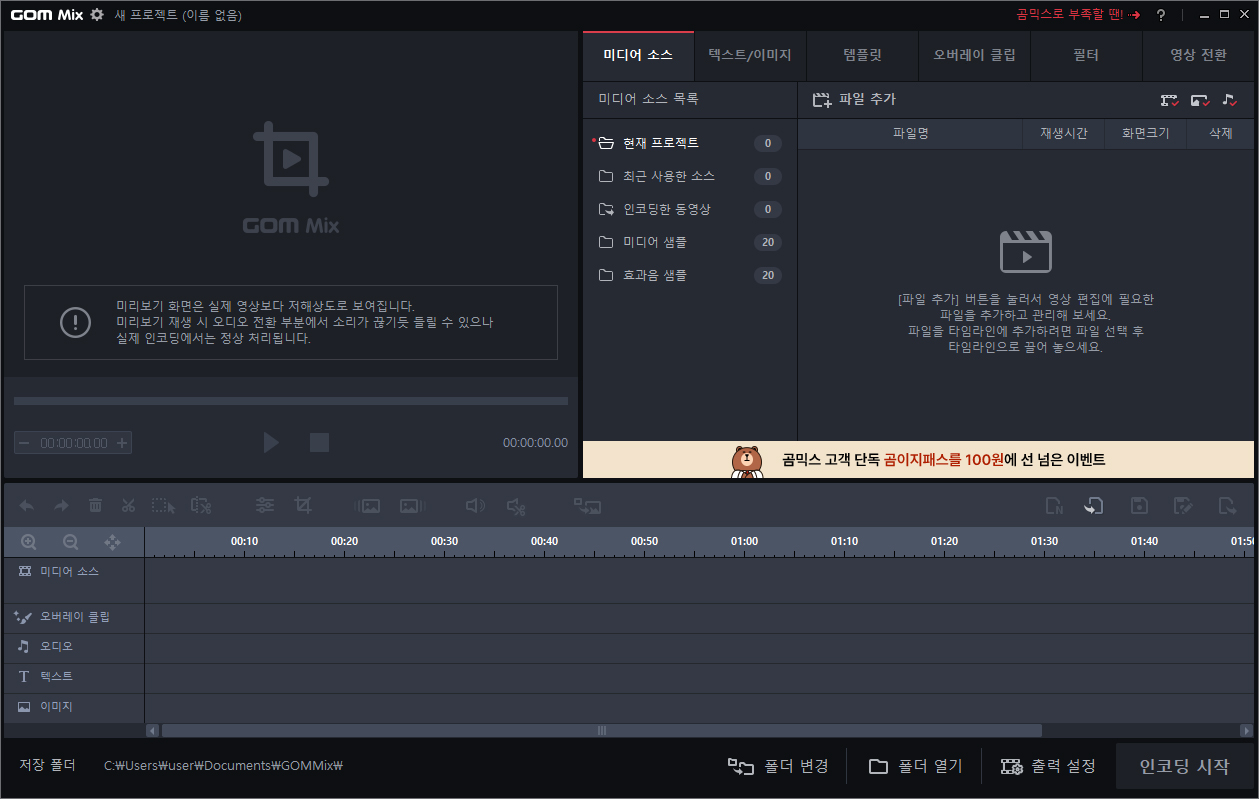Toggle video file filter icon

[1169, 100]
